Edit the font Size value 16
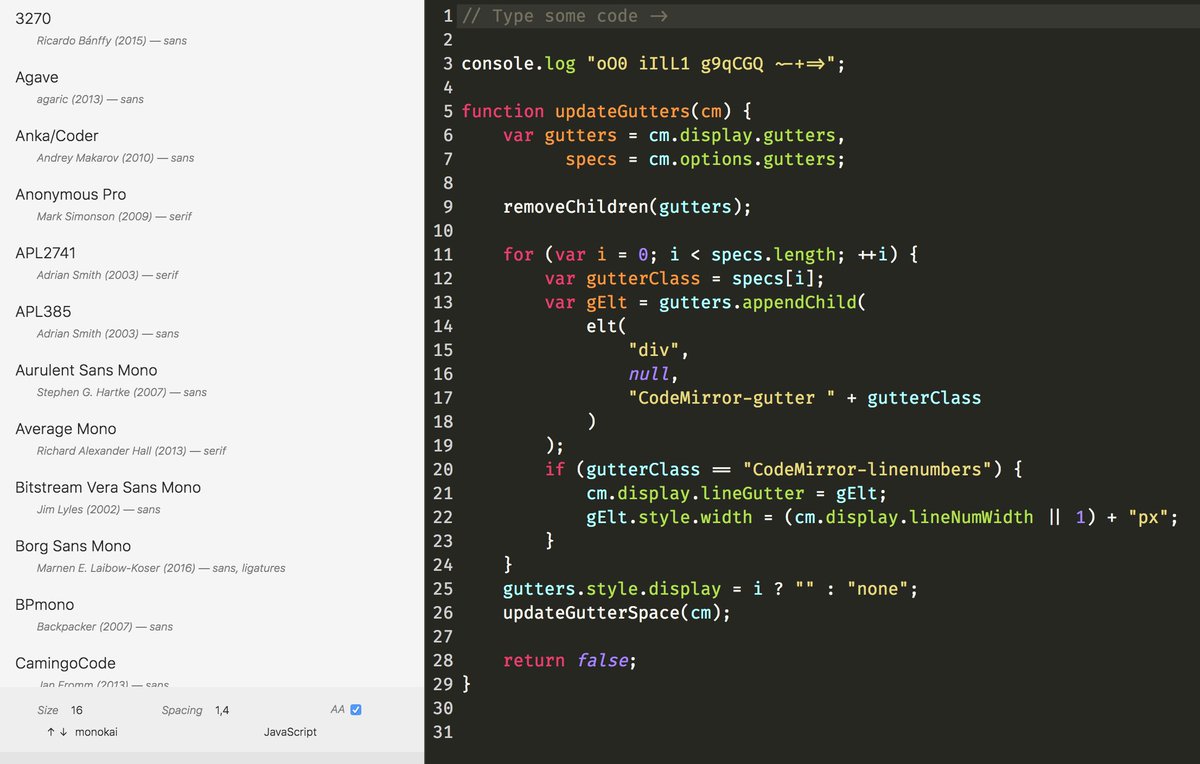This screenshot has height=764, width=1200. 77,710
